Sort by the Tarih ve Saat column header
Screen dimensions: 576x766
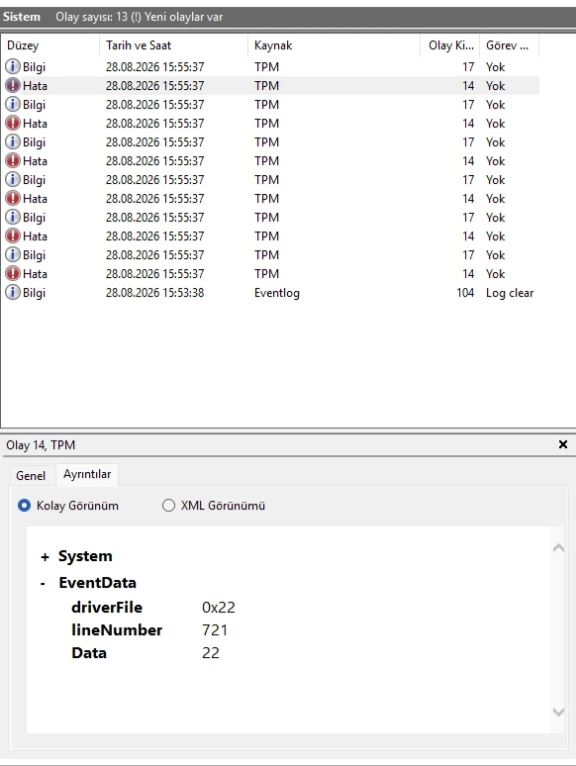coord(173,45)
